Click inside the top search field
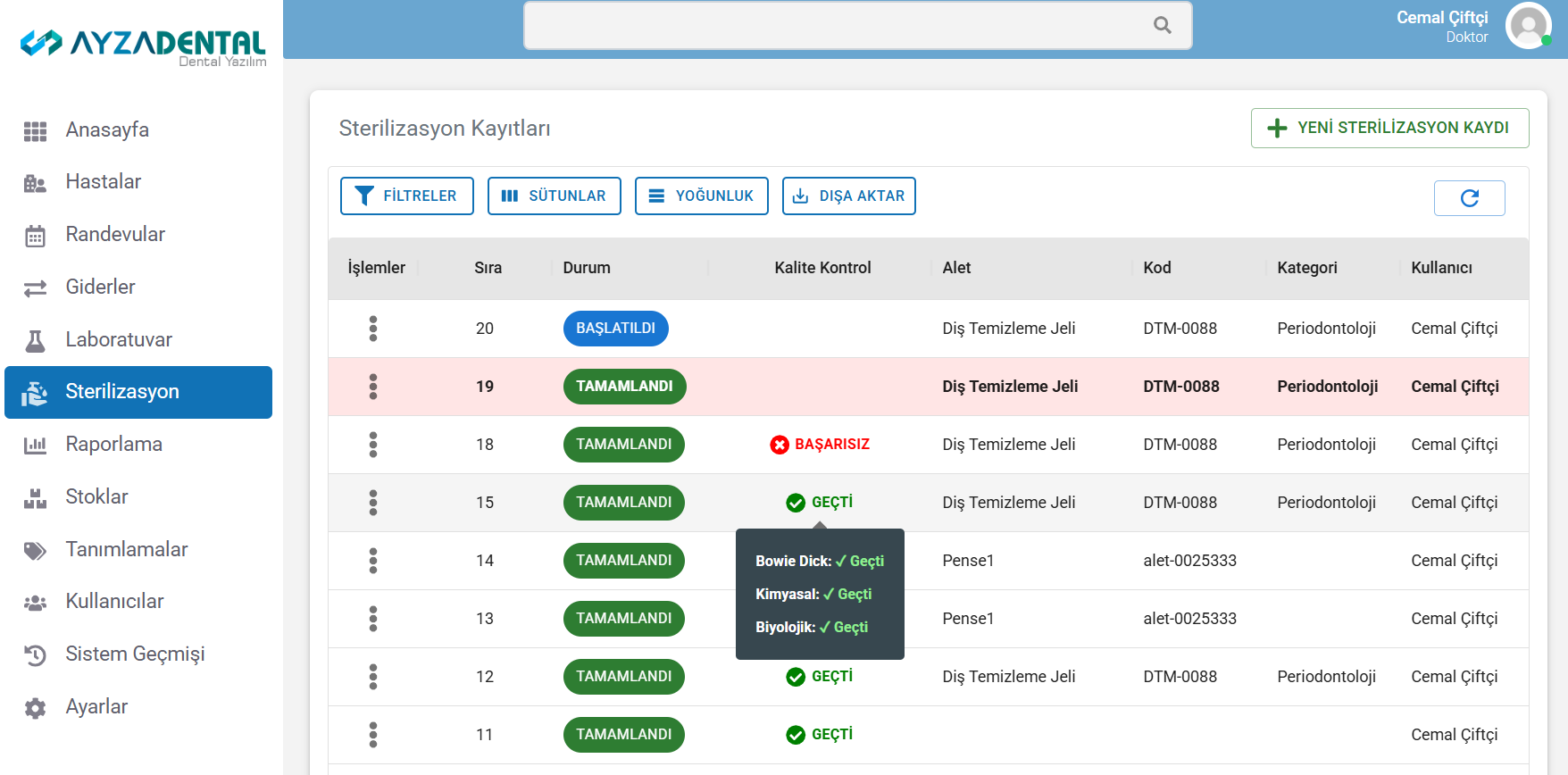 coord(830,25)
